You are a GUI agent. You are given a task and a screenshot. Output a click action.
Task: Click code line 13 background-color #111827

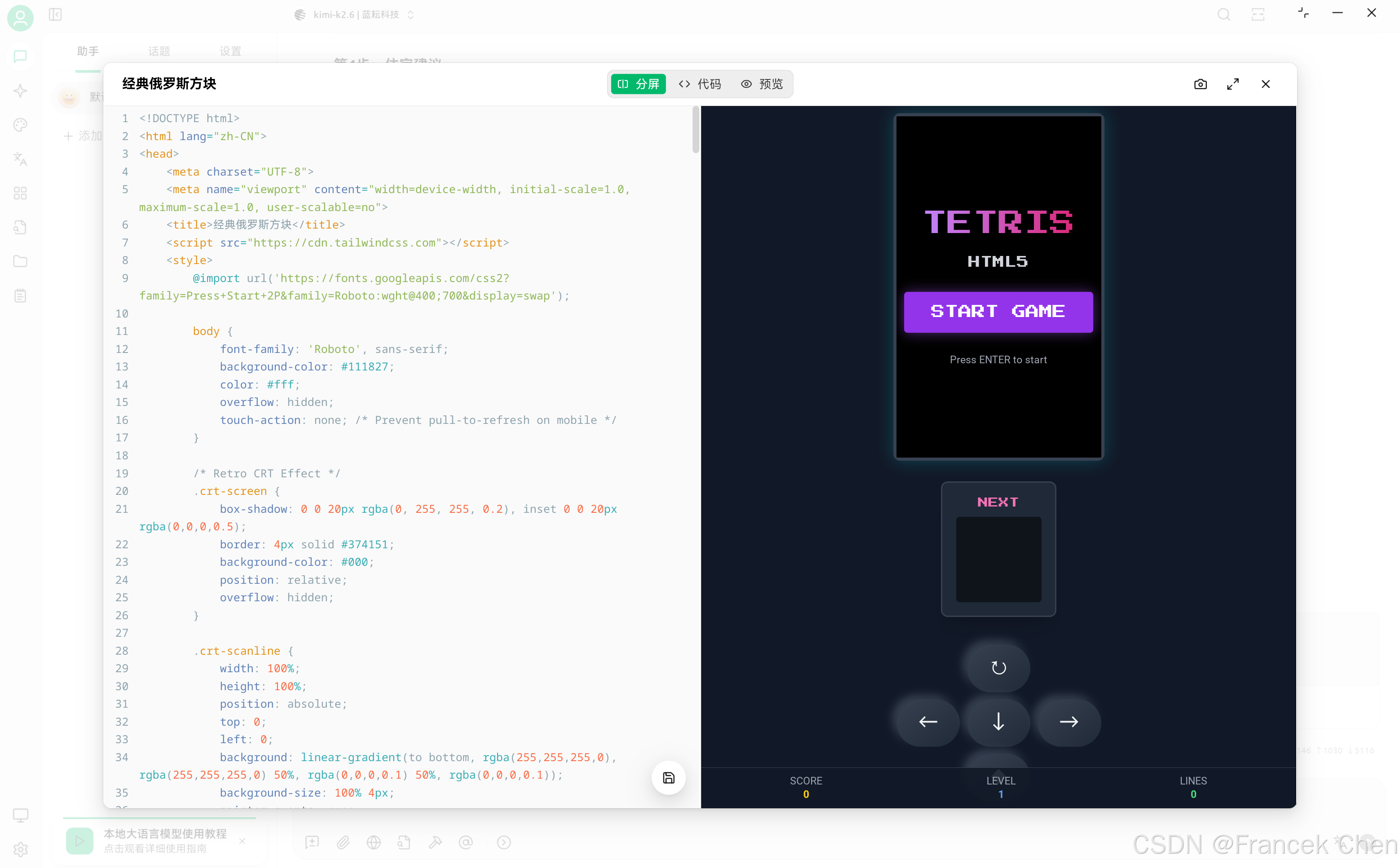[x=307, y=367]
